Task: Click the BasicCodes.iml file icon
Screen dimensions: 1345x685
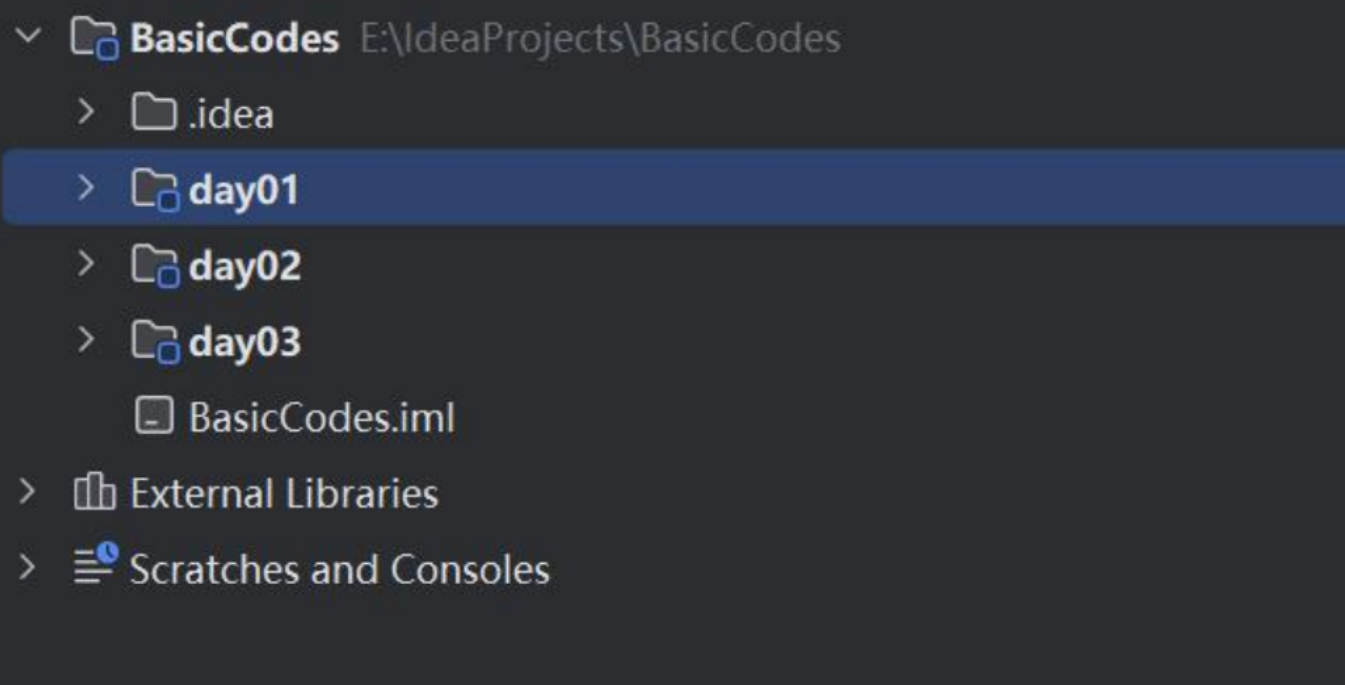Action: coord(154,416)
